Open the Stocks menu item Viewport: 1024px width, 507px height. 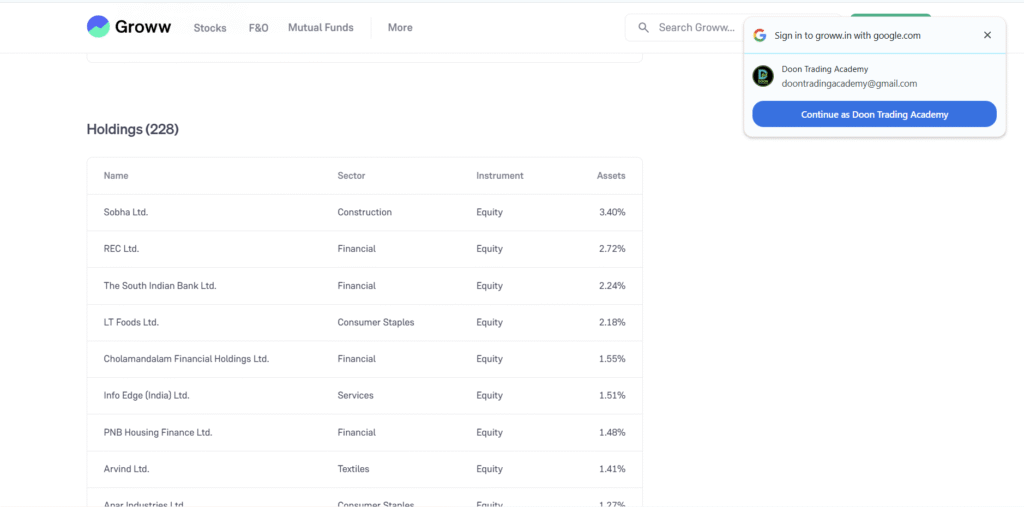coord(210,28)
